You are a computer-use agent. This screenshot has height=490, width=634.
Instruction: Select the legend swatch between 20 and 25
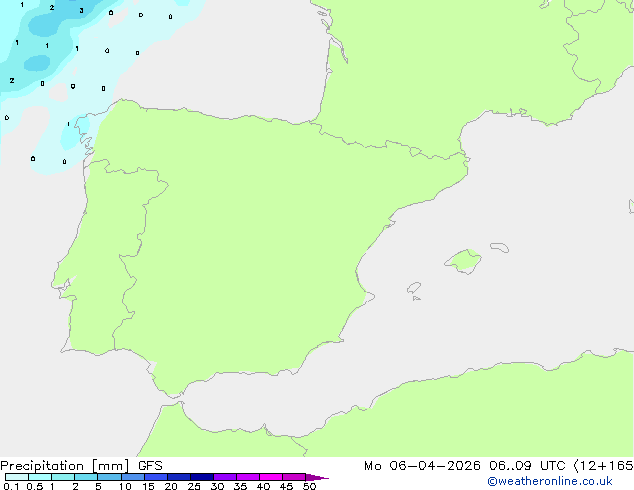click(x=179, y=477)
